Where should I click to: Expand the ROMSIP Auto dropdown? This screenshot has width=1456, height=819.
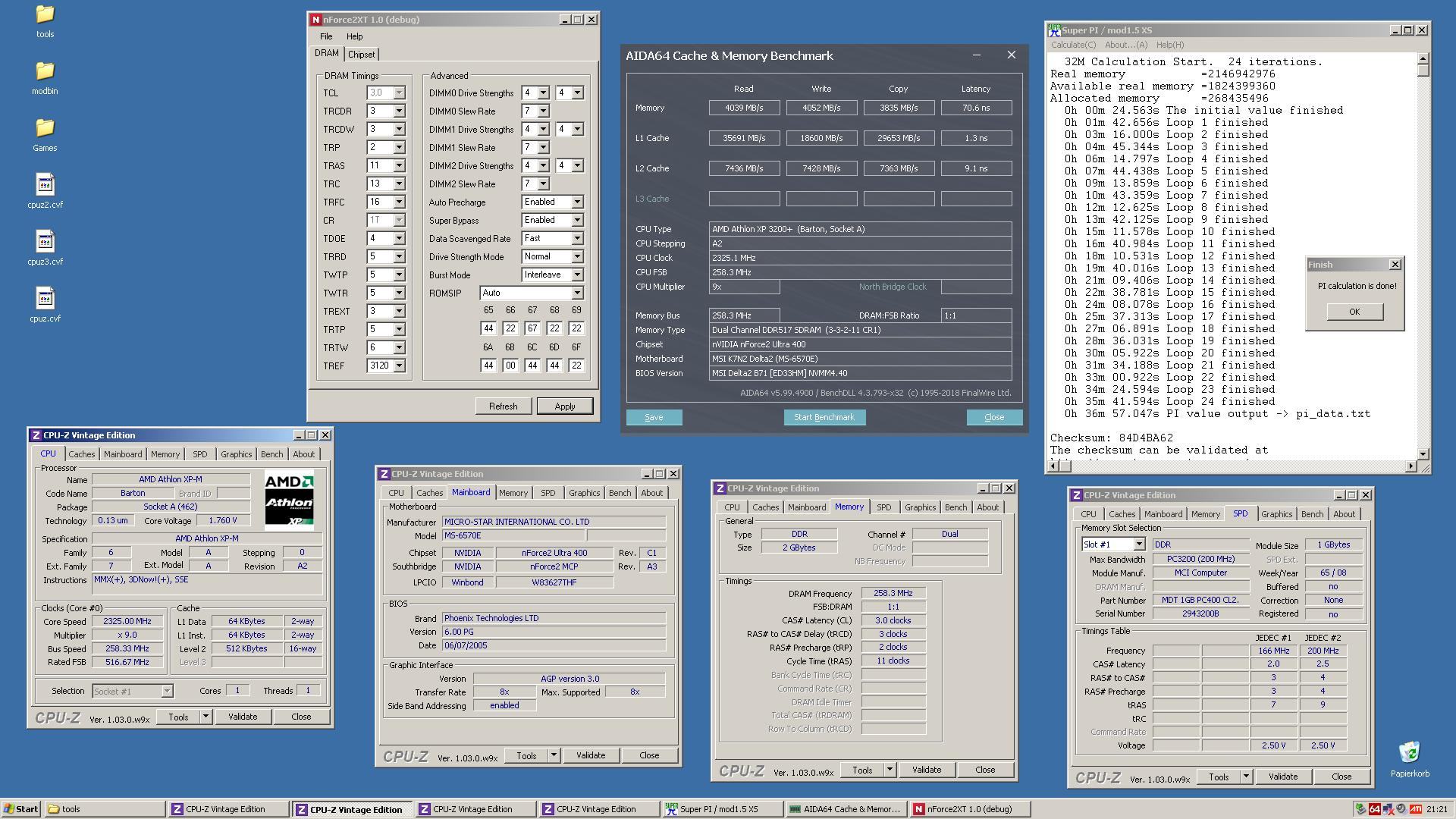tap(577, 293)
